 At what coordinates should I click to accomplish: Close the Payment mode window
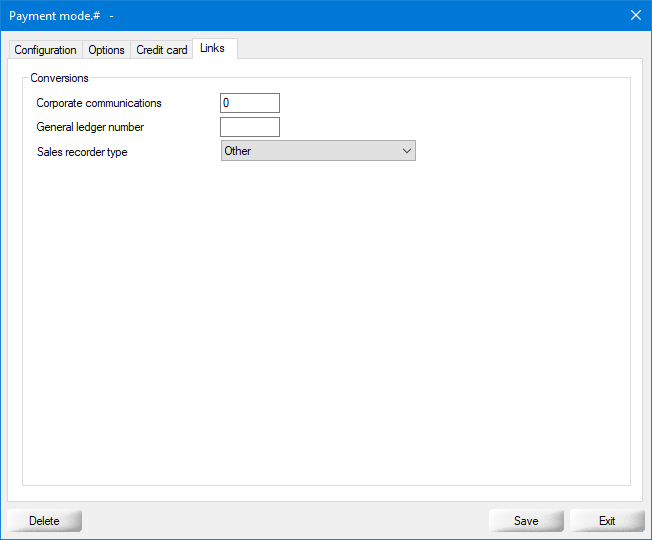click(x=635, y=15)
